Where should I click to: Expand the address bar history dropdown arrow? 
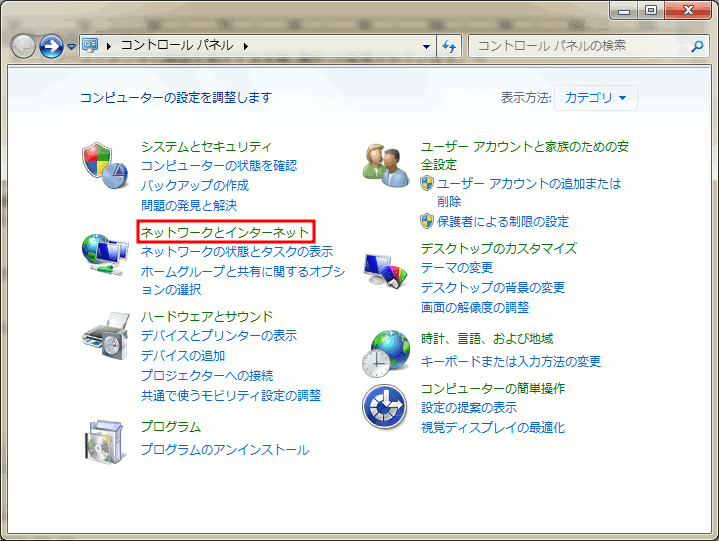427,46
